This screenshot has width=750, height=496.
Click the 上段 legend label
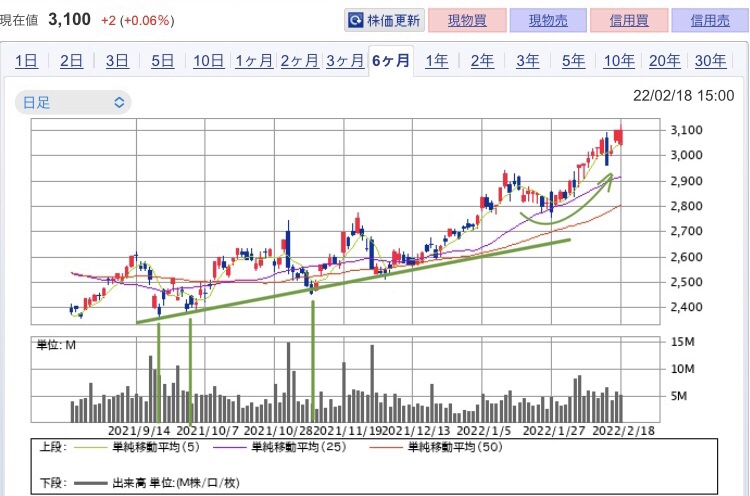point(53,447)
